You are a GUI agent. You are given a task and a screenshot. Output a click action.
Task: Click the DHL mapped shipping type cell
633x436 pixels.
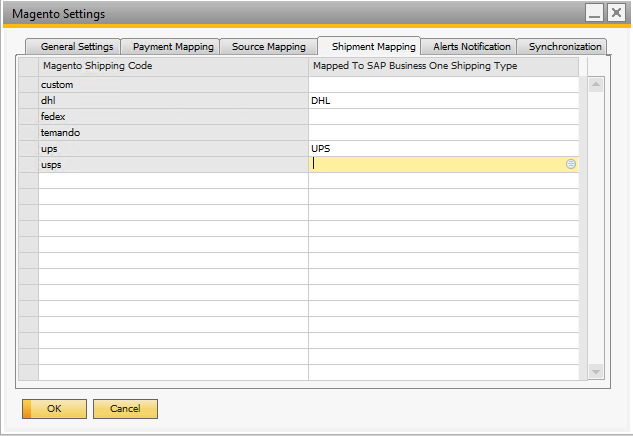(x=443, y=101)
